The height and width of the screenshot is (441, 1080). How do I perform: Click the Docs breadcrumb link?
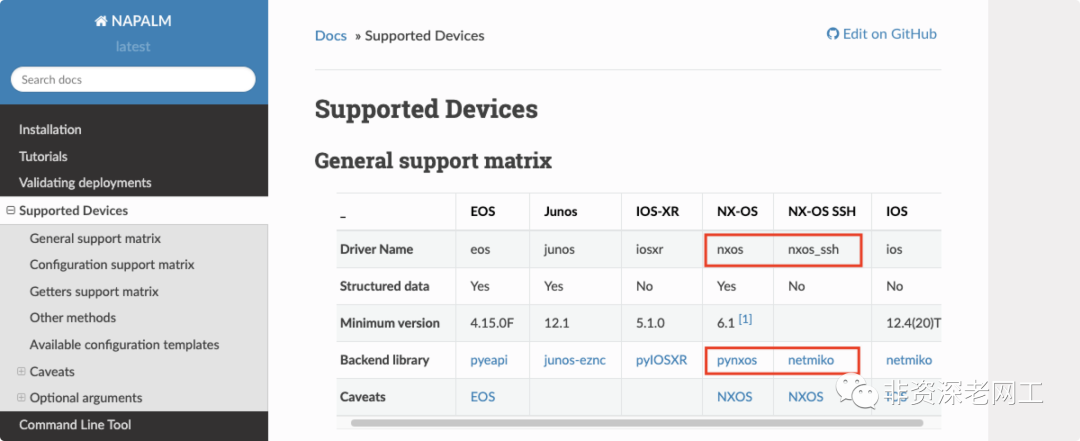click(331, 36)
